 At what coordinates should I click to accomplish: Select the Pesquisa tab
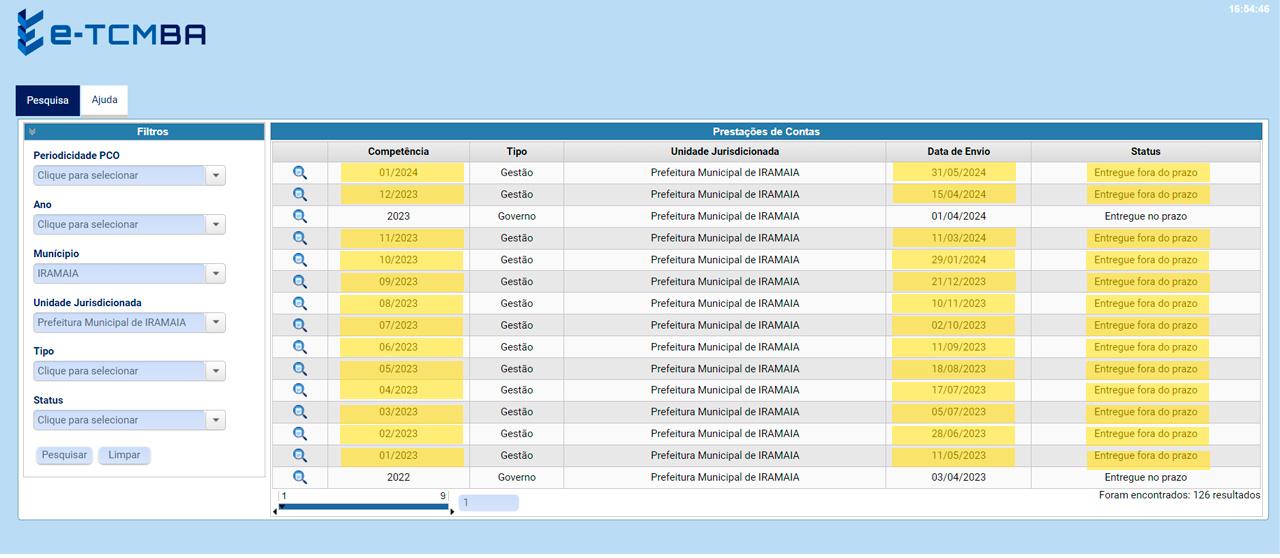tap(47, 100)
